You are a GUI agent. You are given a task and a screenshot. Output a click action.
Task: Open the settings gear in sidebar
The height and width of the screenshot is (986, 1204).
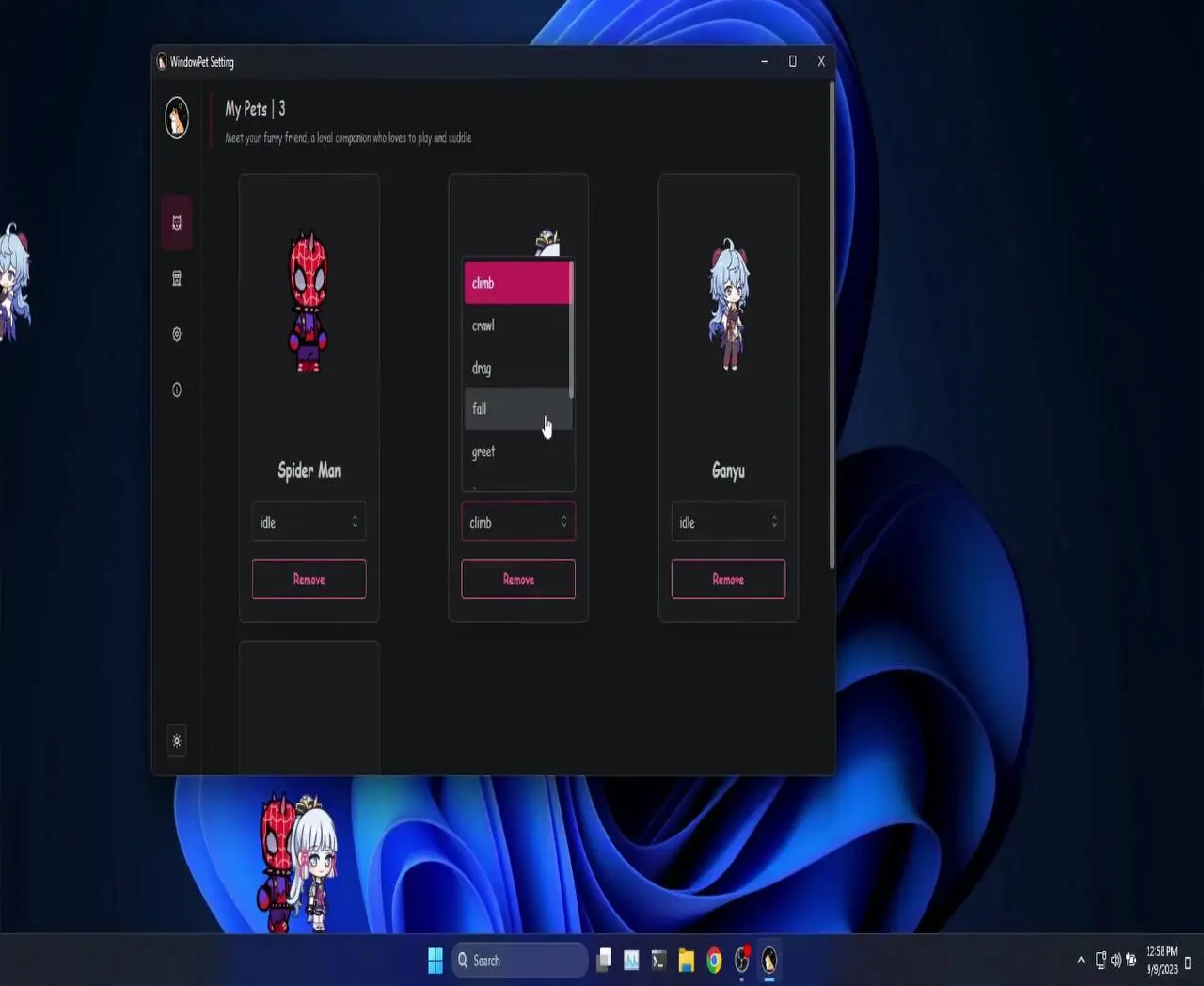tap(177, 334)
